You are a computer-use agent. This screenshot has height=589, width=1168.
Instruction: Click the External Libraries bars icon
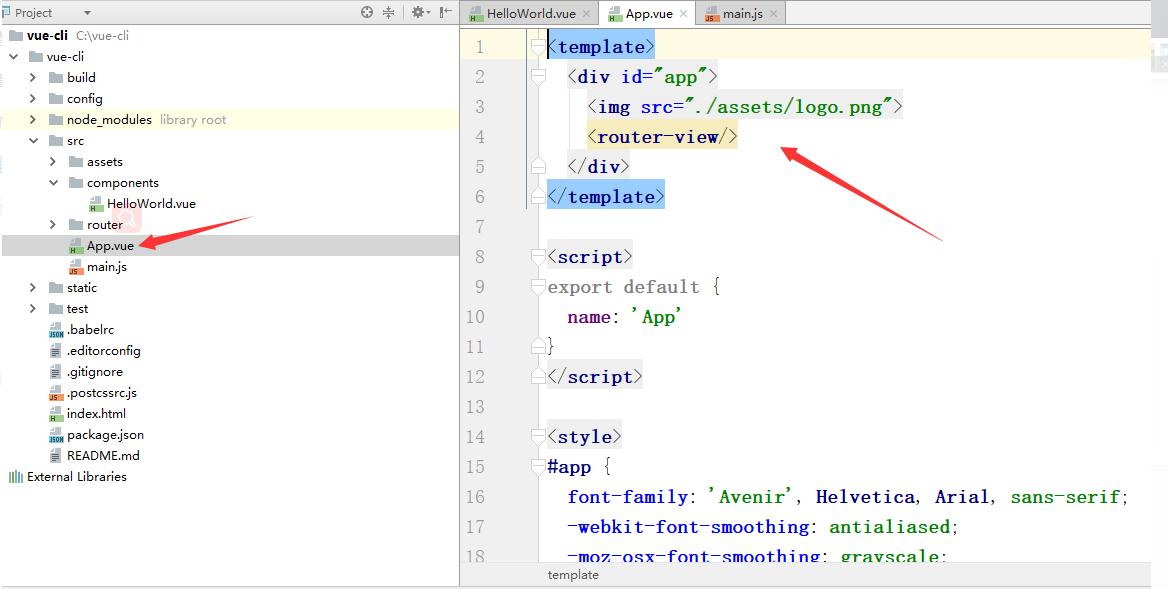(x=16, y=477)
